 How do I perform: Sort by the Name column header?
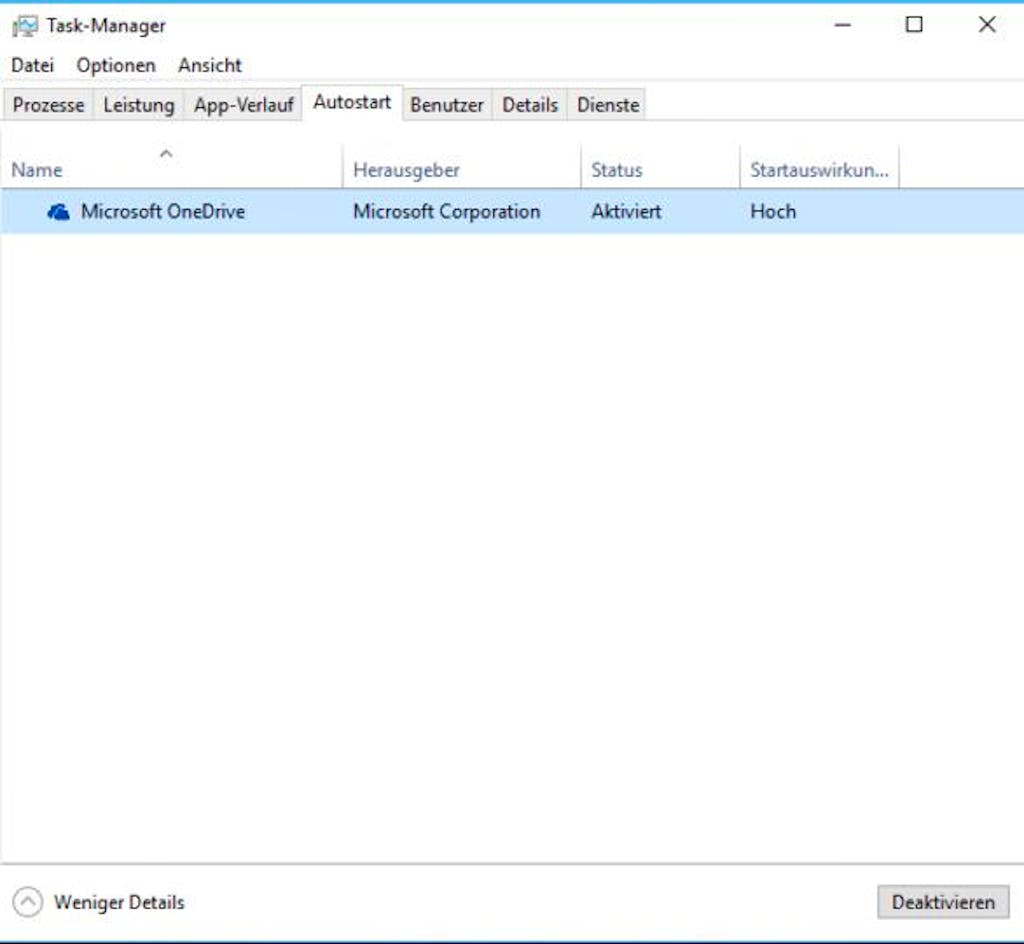(x=172, y=168)
